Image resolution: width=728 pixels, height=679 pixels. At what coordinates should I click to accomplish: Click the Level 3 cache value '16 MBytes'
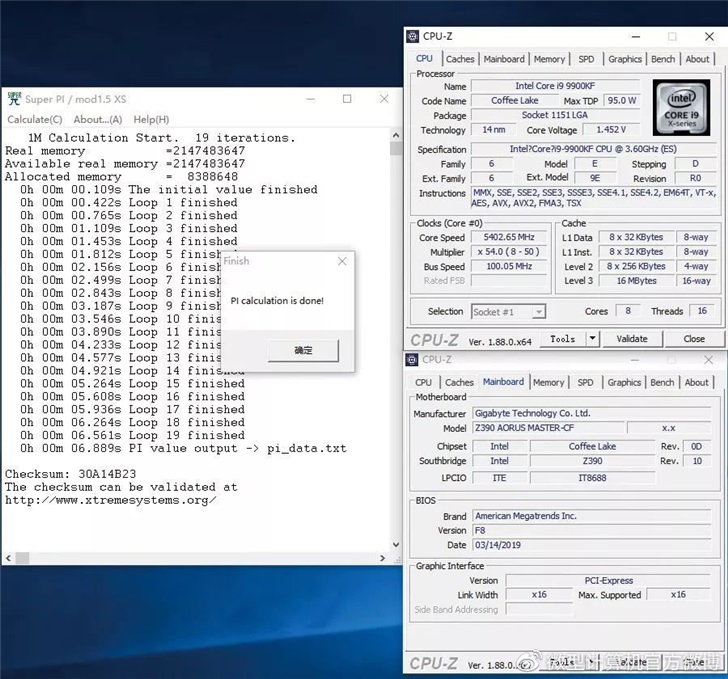pyautogui.click(x=637, y=281)
